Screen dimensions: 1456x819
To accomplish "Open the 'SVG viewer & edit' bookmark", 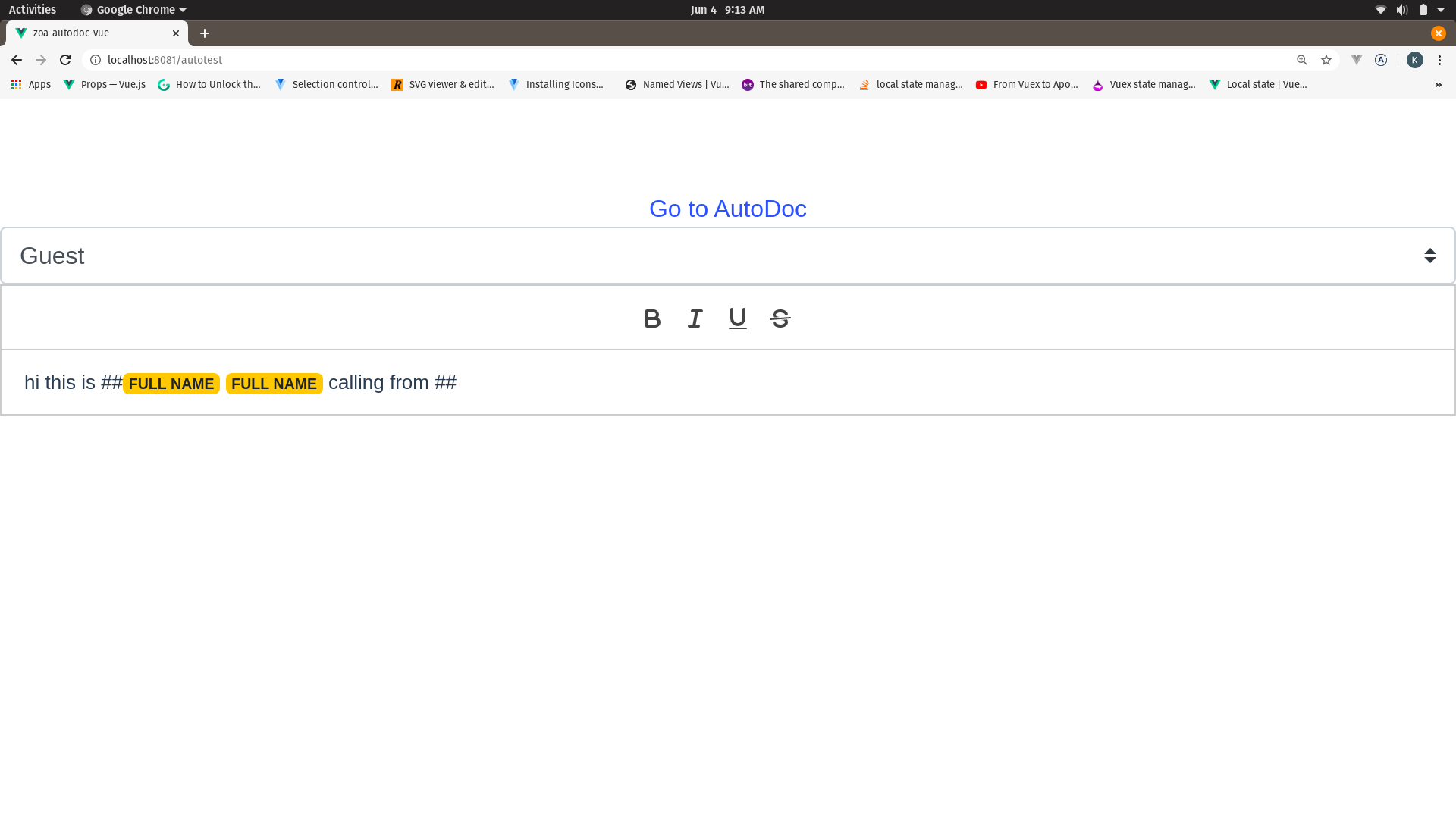I will click(x=443, y=84).
